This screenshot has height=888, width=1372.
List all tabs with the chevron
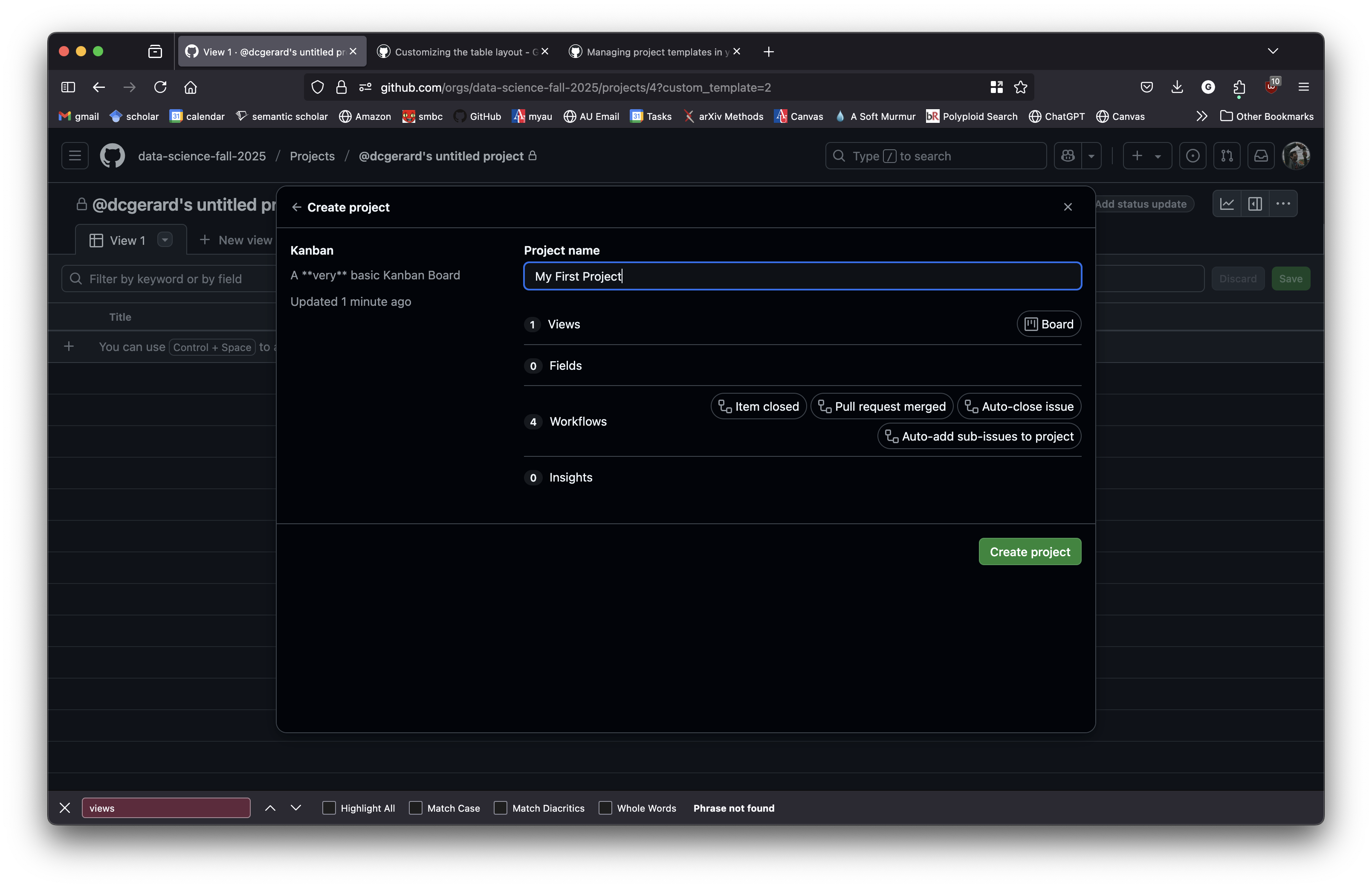[1273, 51]
